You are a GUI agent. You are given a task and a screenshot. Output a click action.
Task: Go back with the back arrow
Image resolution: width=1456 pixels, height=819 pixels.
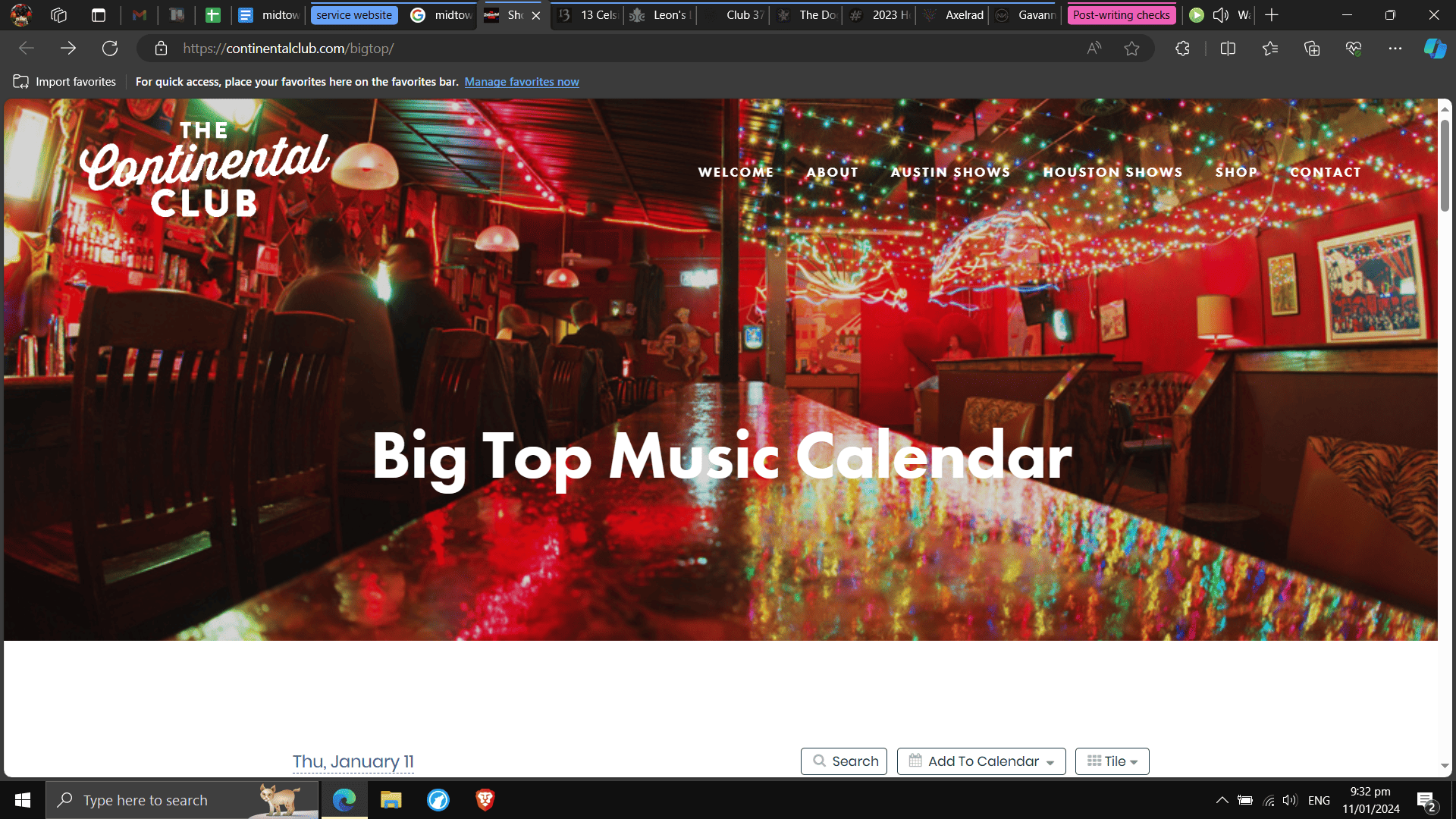pos(27,49)
